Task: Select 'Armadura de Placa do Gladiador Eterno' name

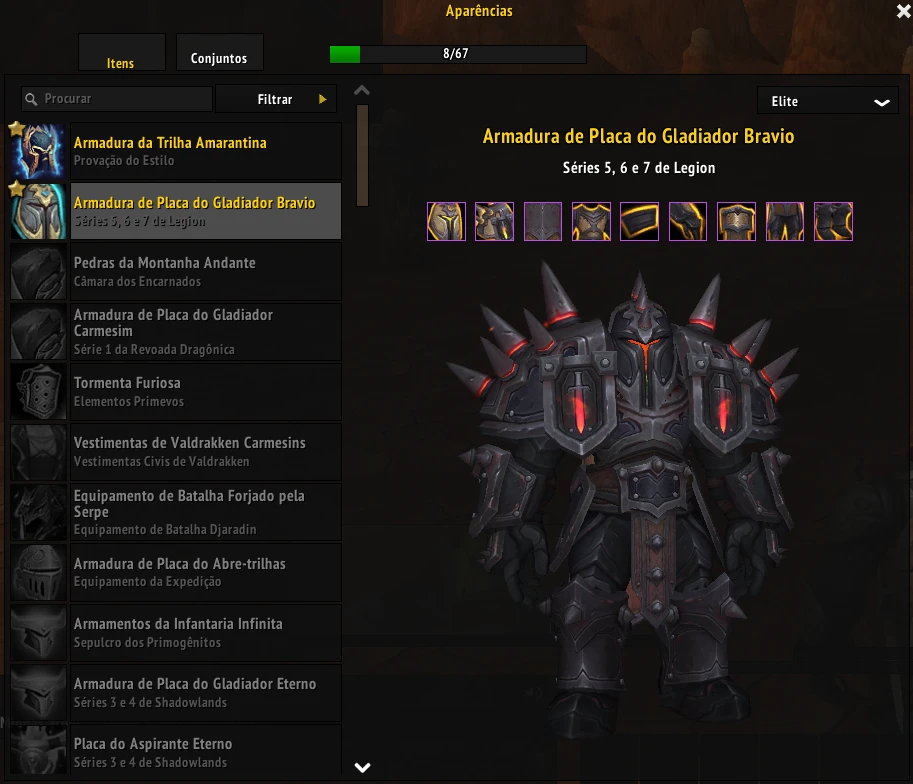Action: click(195, 684)
